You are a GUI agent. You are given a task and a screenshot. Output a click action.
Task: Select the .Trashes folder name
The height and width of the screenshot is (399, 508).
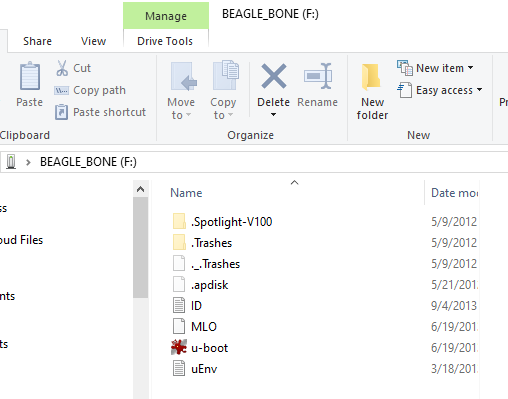212,243
